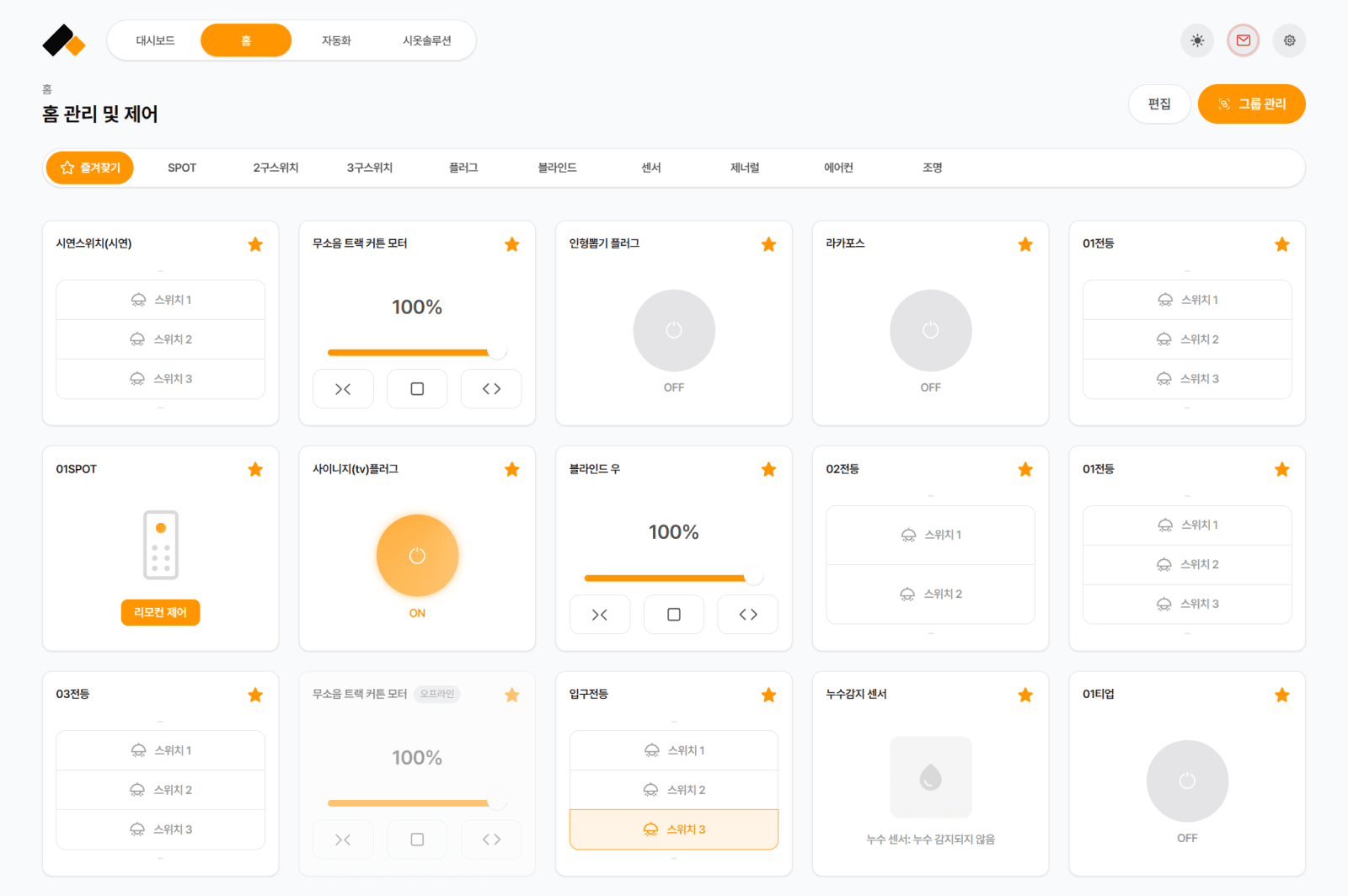The image size is (1348, 896).
Task: Click the star on 누수감지 센서 card
Action: click(x=1025, y=695)
